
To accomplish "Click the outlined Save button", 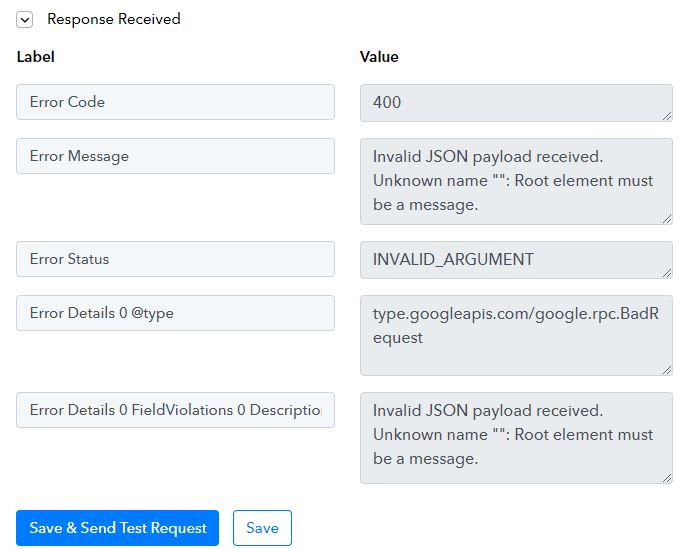I will click(262, 528).
